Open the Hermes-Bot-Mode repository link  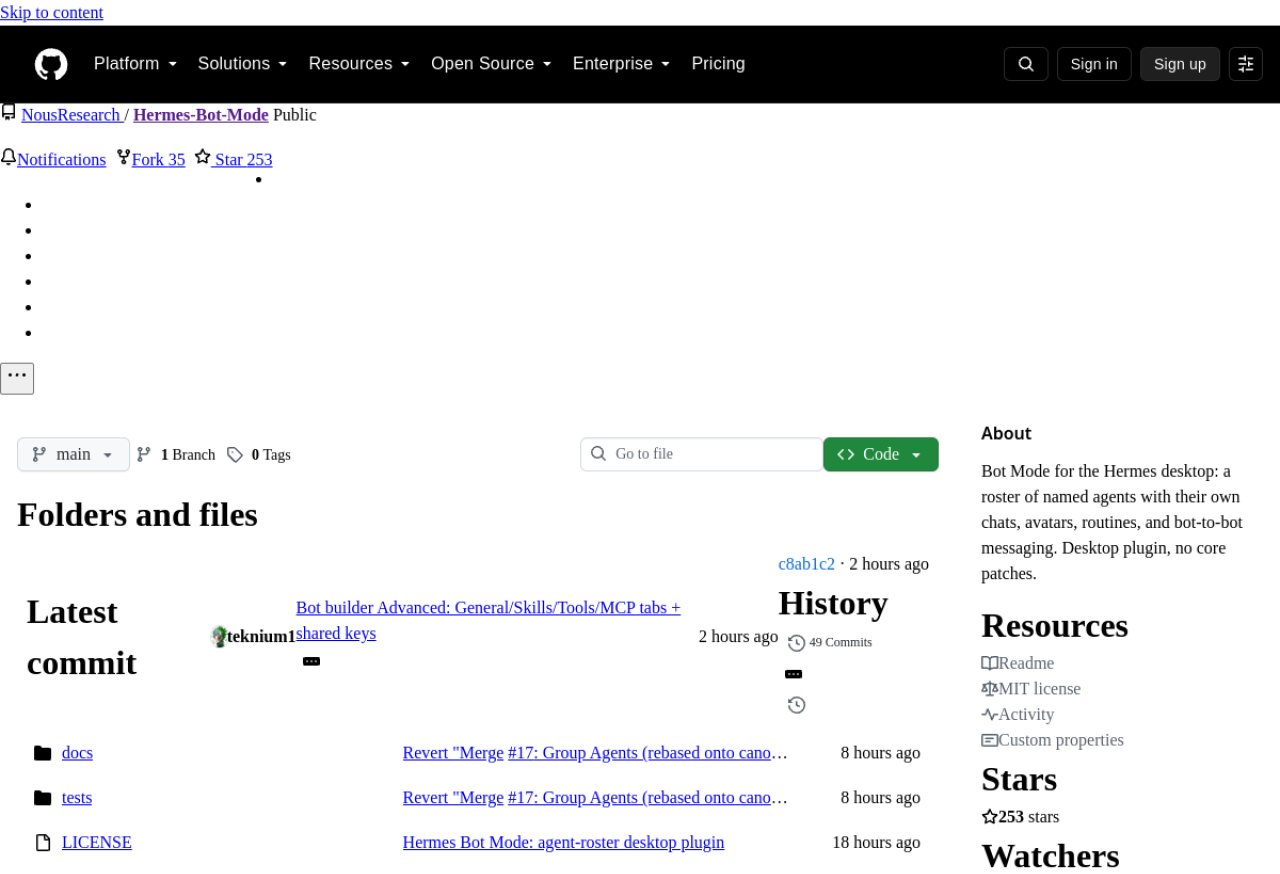[x=201, y=115]
